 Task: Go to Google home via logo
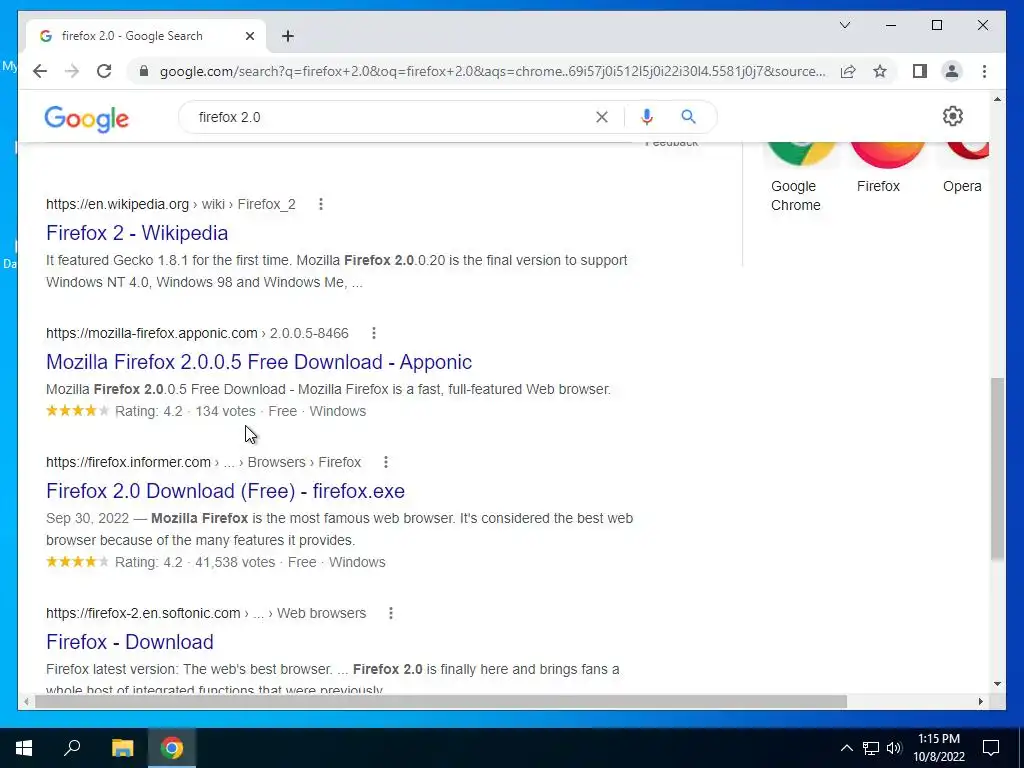point(86,118)
